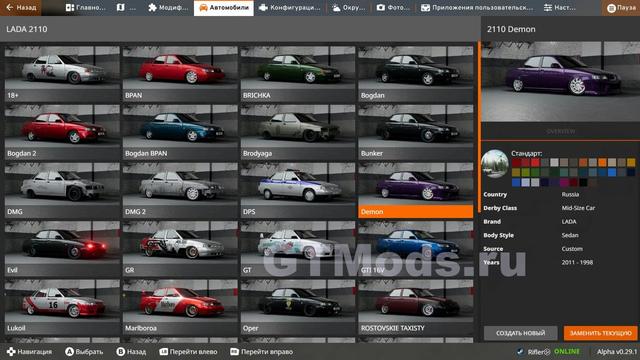
Task: Switch to the Конфигураци... tab
Action: pos(290,8)
